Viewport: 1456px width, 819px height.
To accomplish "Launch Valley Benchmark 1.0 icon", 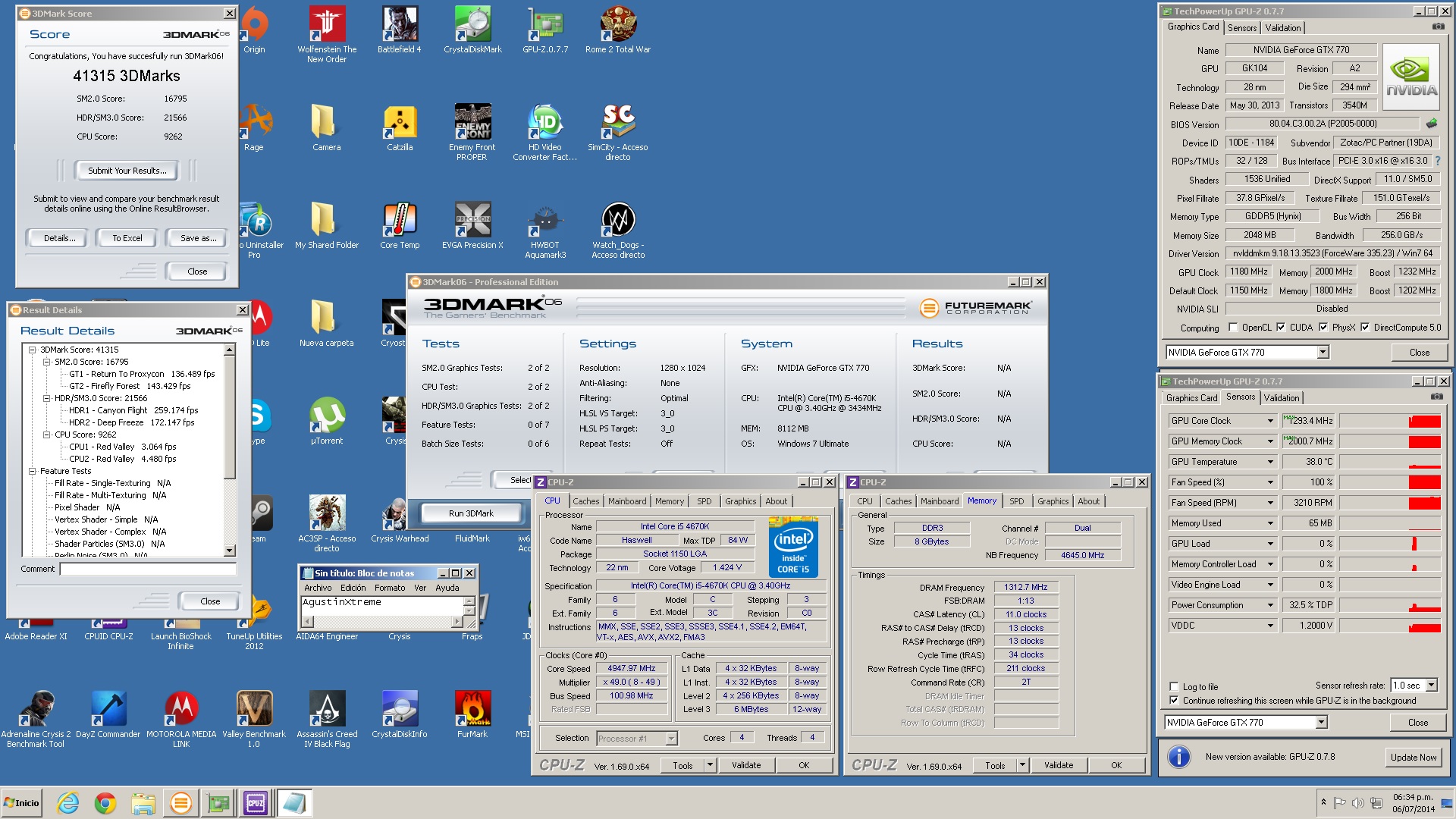I will (254, 719).
